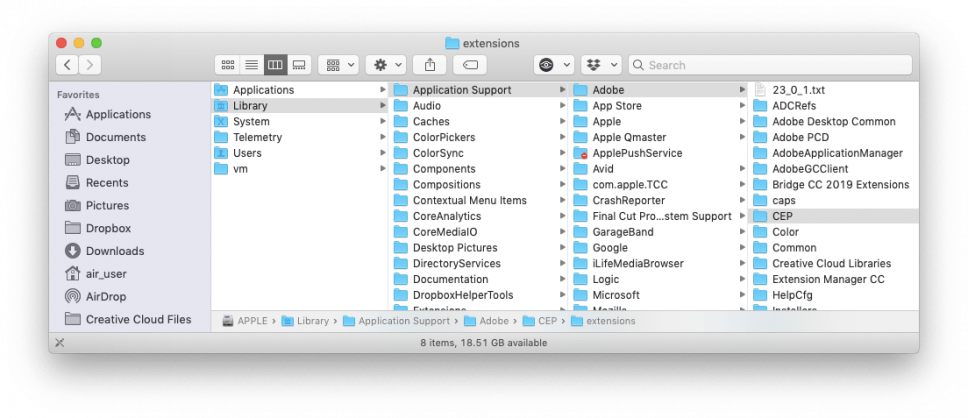Select Creative Cloud Libraries folder

pyautogui.click(x=834, y=264)
